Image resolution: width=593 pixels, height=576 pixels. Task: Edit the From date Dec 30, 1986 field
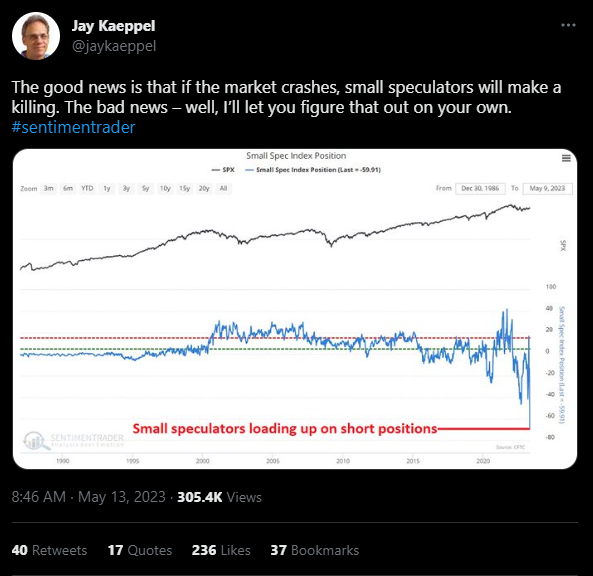click(480, 188)
